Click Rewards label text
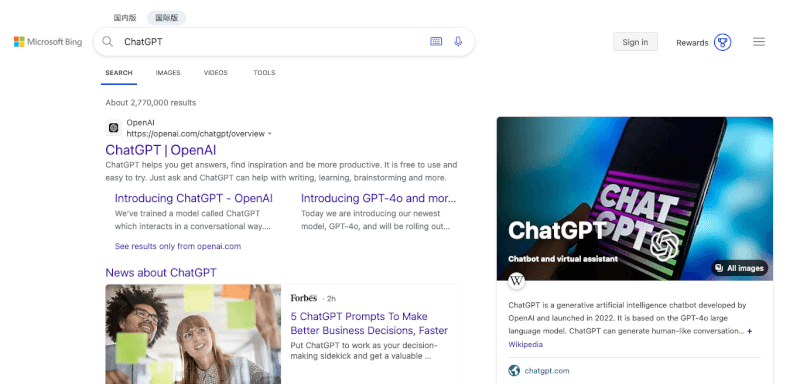Image resolution: width=800 pixels, height=384 pixels. [x=692, y=43]
